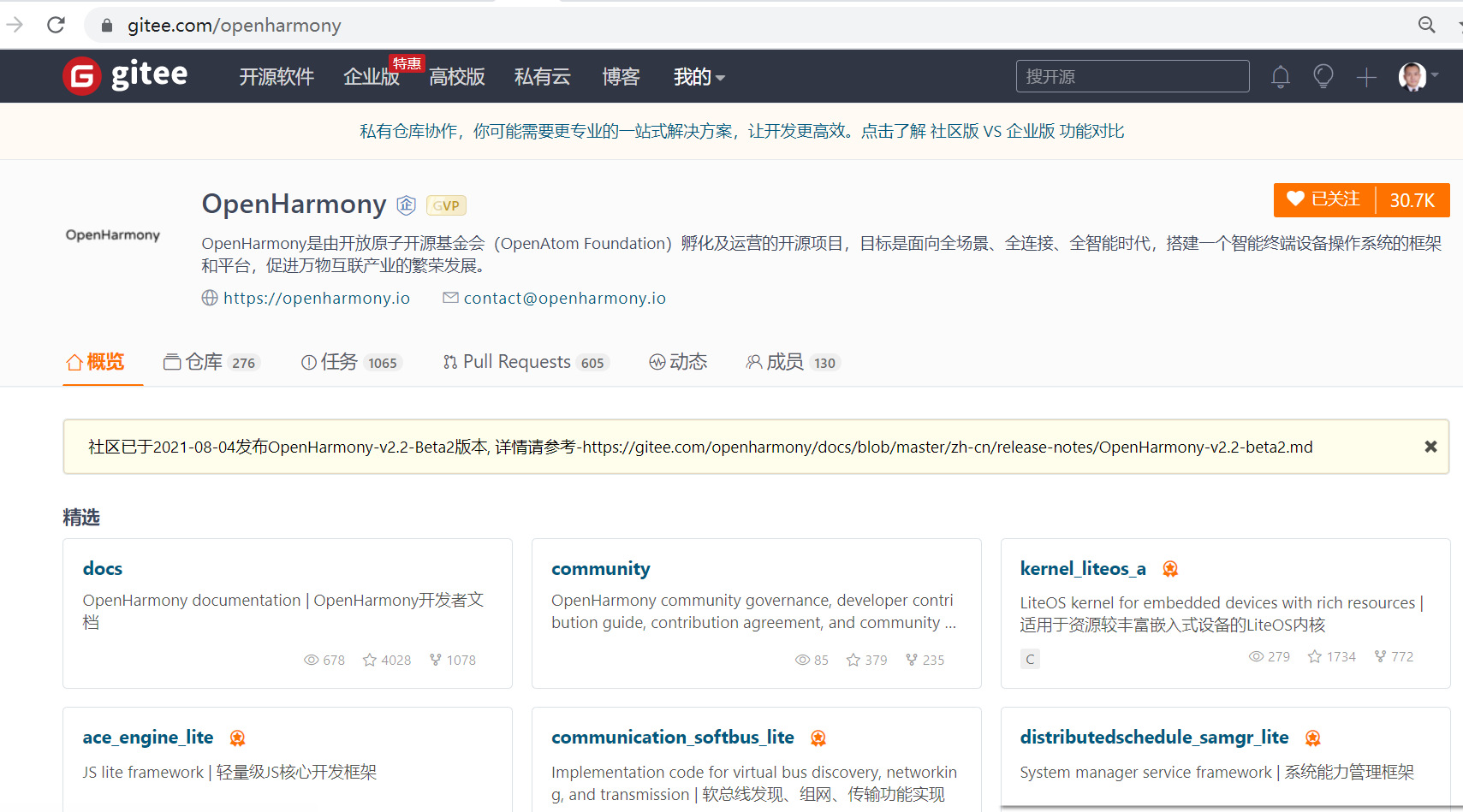
Task: Reload the page using the browser refresh icon
Action: pos(56,25)
